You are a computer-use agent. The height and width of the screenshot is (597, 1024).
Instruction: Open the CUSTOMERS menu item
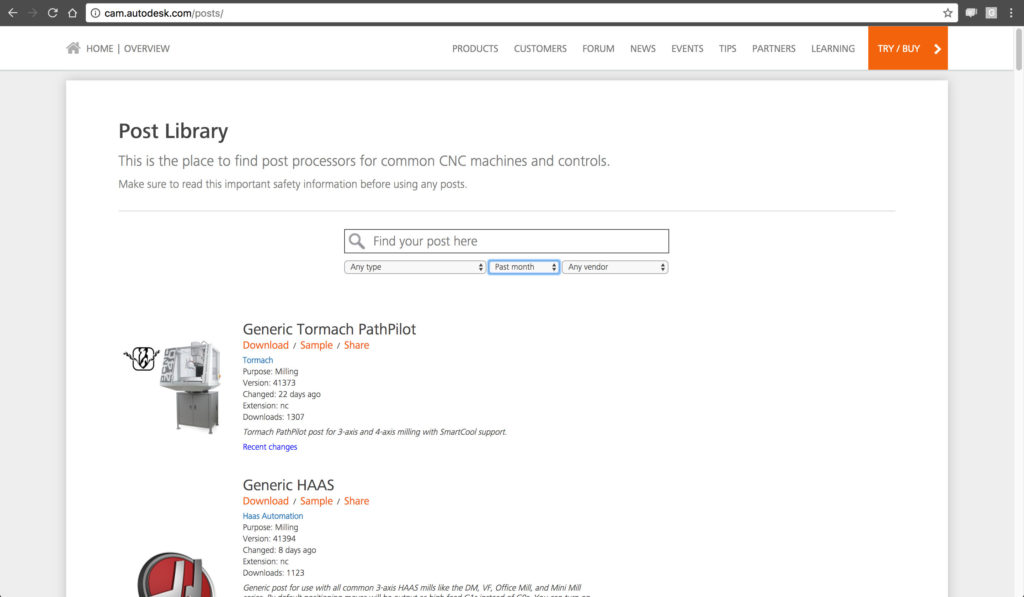pyautogui.click(x=540, y=48)
